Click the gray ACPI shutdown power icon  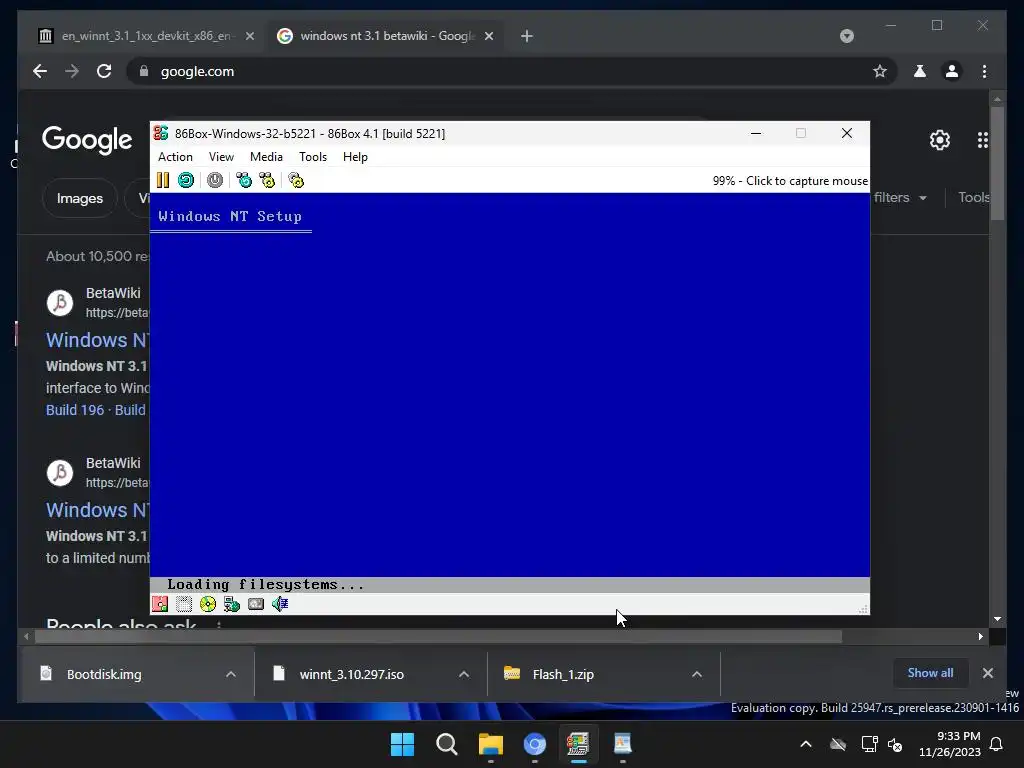215,180
